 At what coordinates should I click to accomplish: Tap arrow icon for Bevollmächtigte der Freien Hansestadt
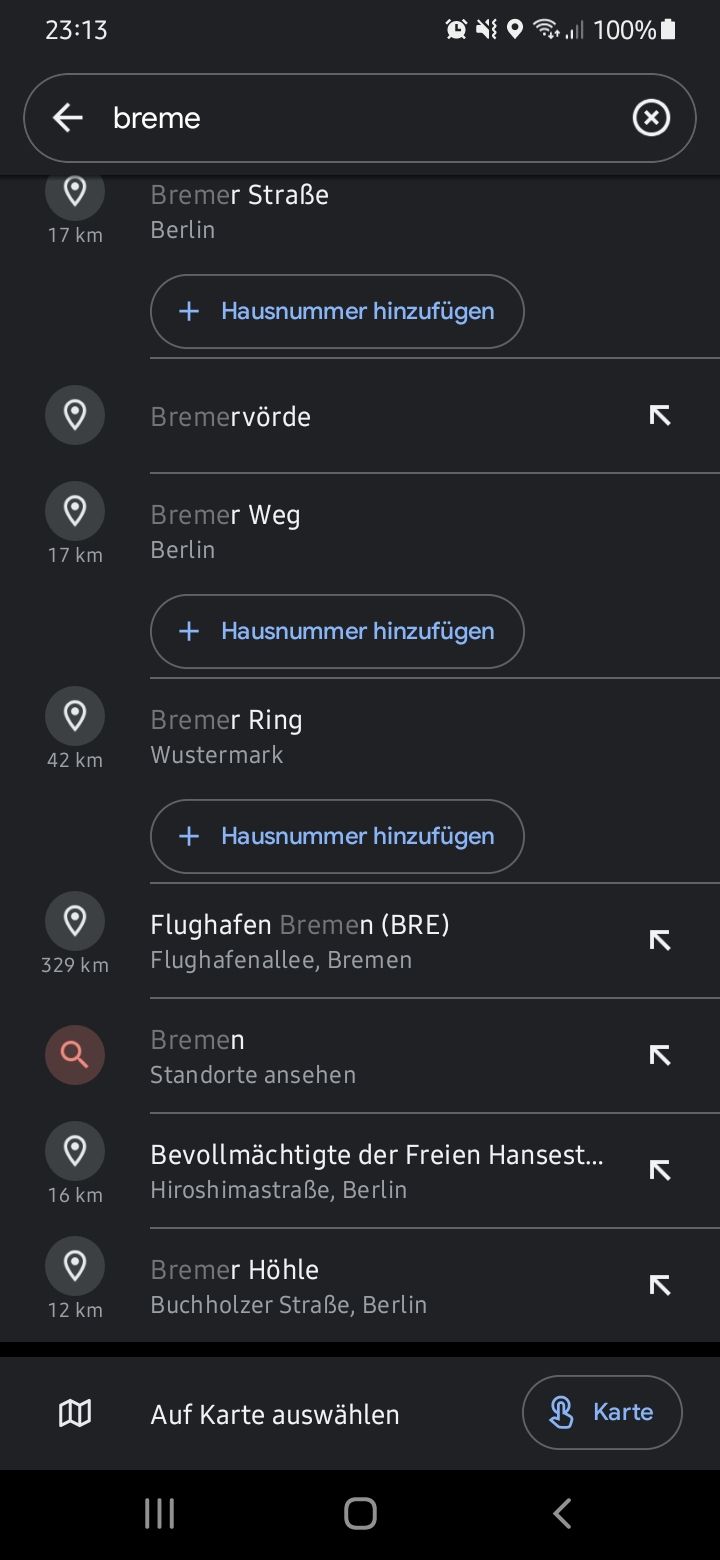click(659, 1170)
